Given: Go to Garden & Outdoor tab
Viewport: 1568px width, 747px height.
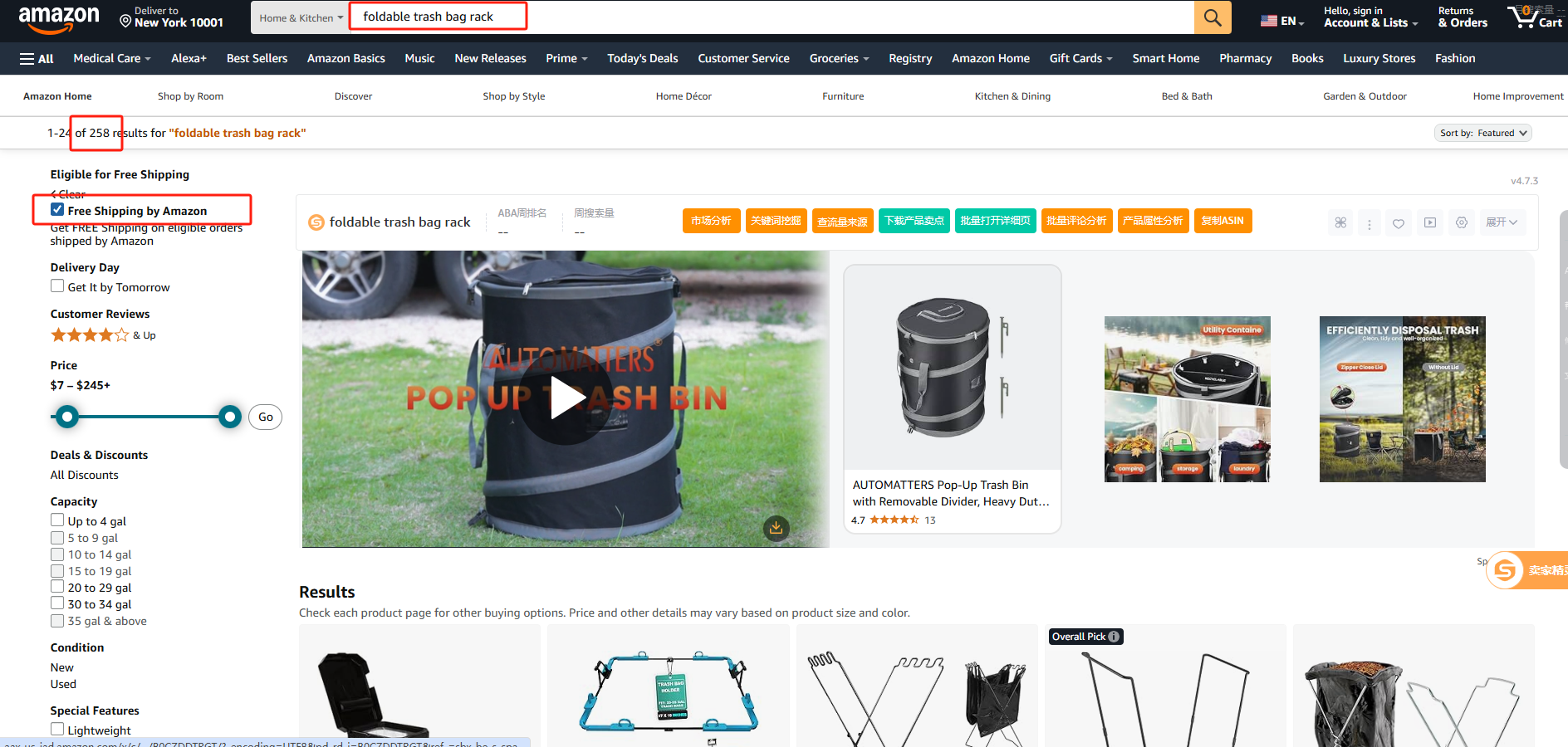Looking at the screenshot, I should pos(1365,96).
